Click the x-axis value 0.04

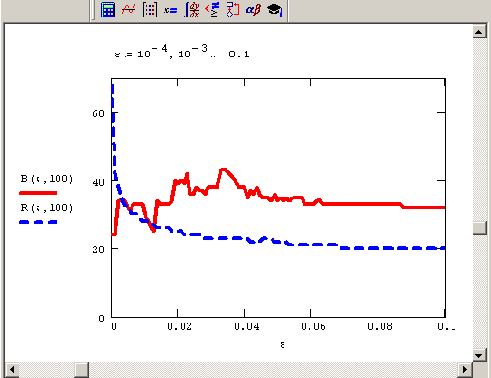(247, 326)
